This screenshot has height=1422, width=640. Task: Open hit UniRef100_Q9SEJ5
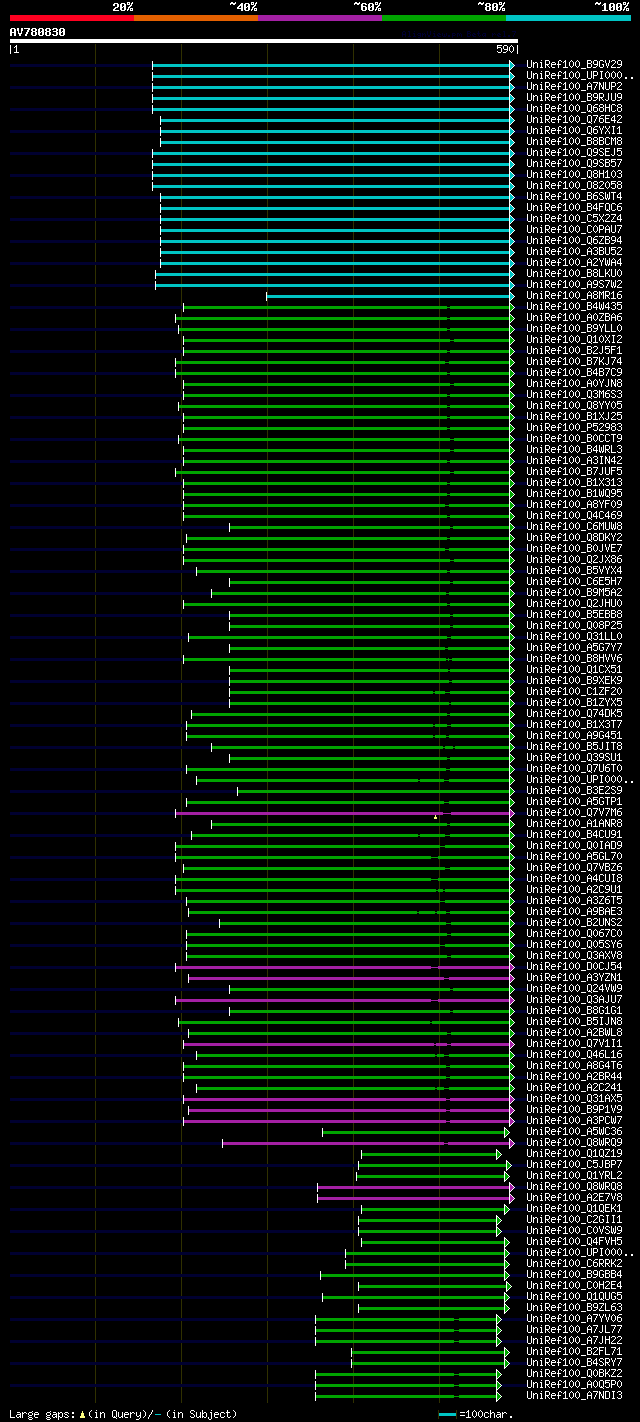coord(575,152)
